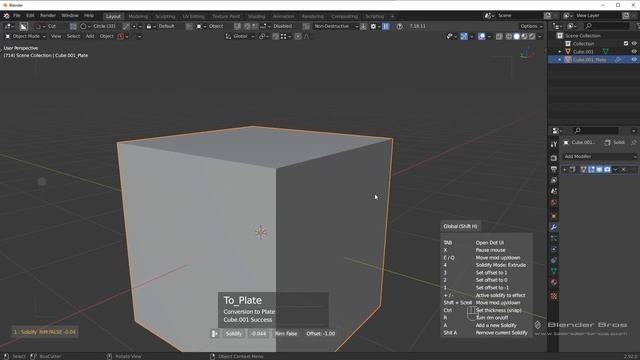Viewport: 640px width, 360px height.
Task: Click the outliner search field
Action: click(x=607, y=26)
